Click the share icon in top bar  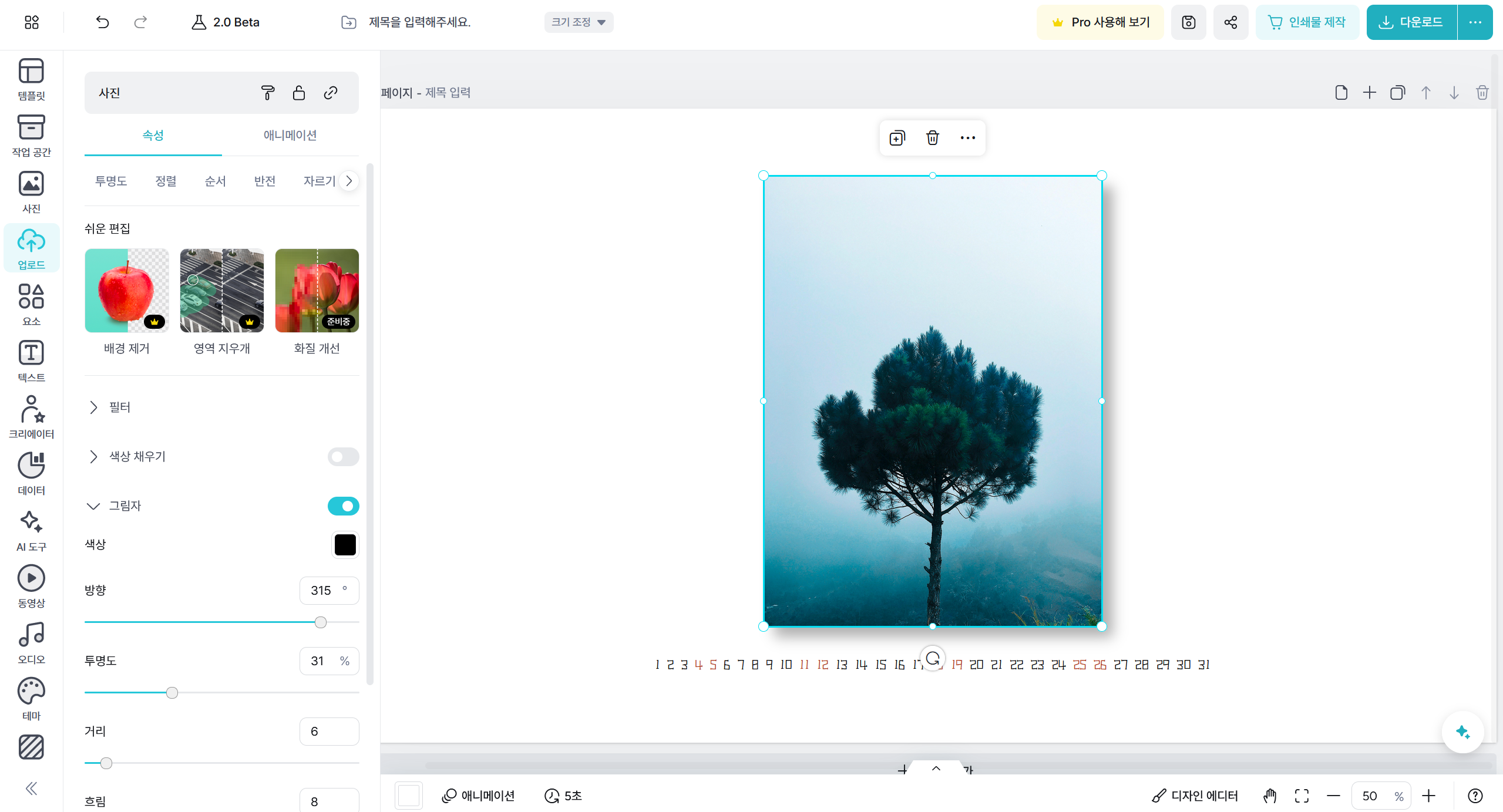coord(1230,22)
